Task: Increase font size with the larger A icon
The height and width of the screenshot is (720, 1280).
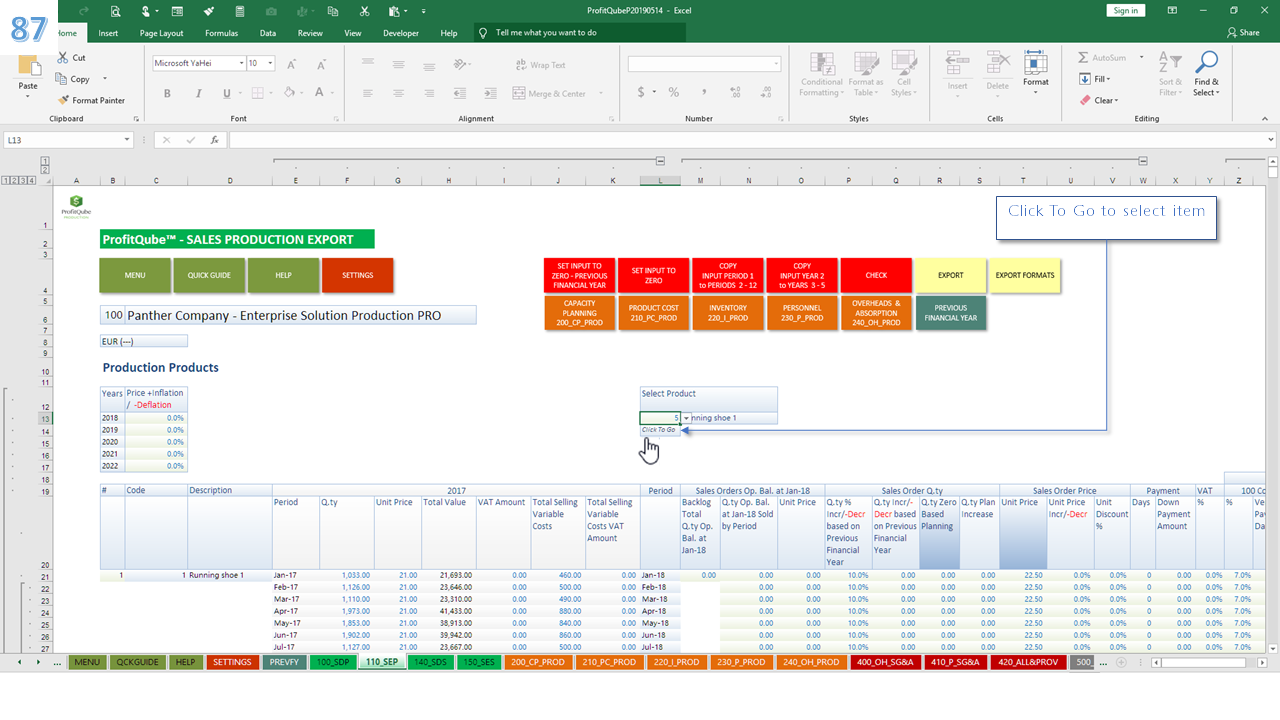Action: coord(291,64)
